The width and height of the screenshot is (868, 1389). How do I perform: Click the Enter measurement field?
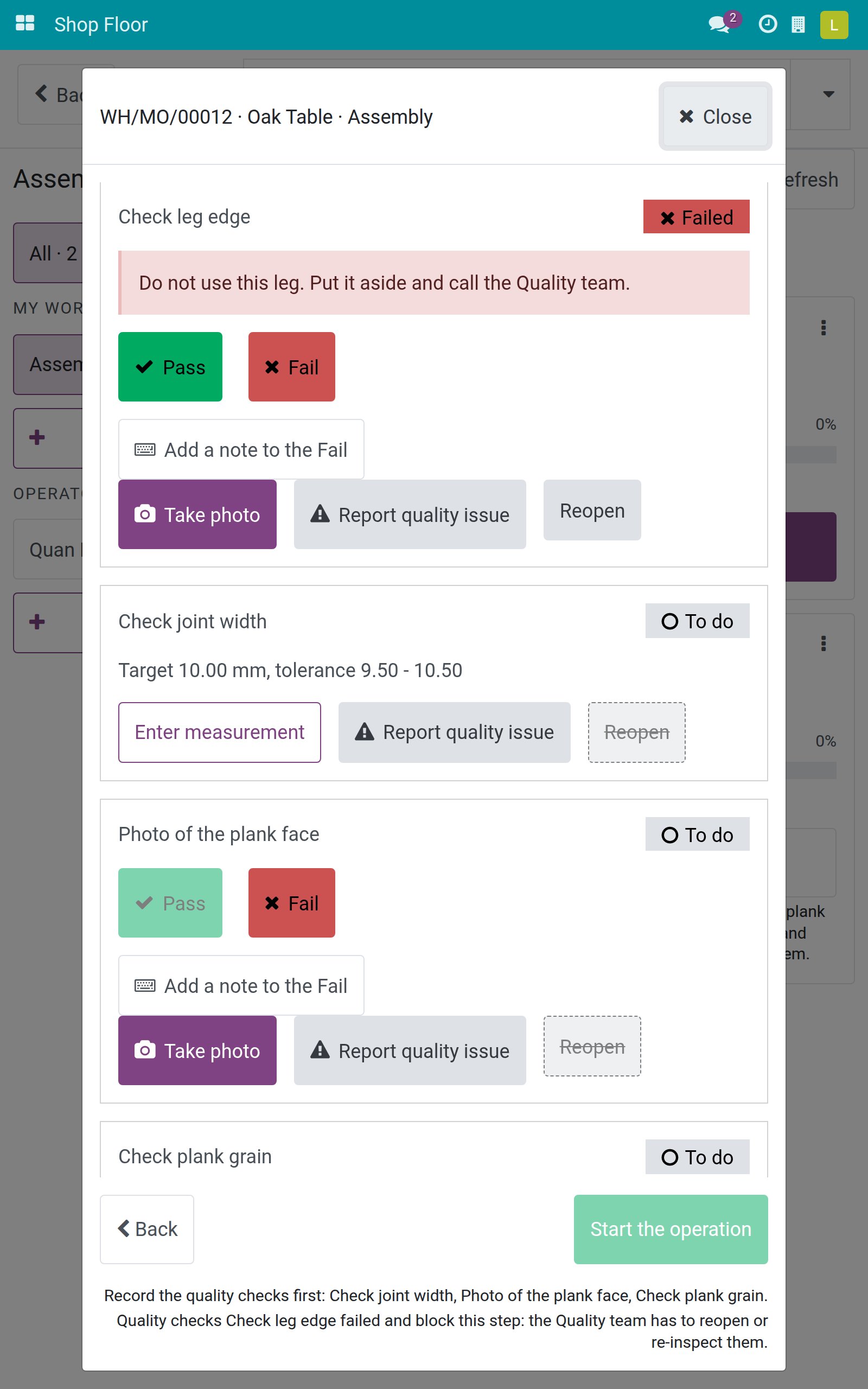(x=219, y=732)
